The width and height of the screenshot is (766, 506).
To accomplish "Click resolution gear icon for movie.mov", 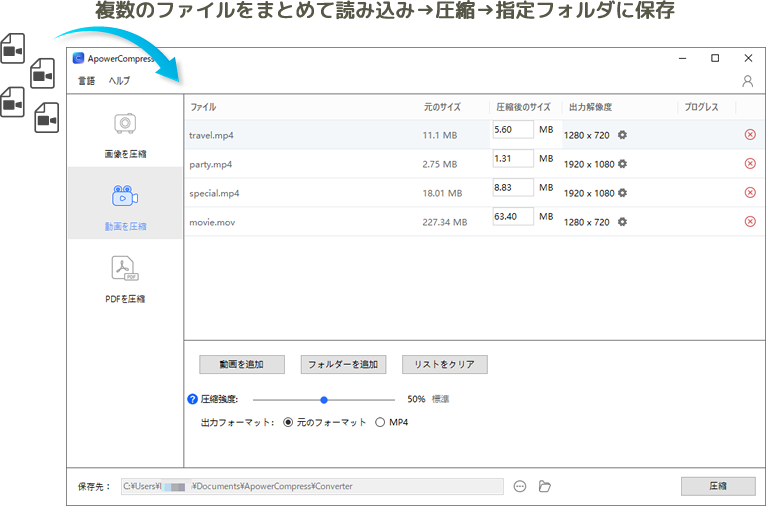I will (622, 222).
